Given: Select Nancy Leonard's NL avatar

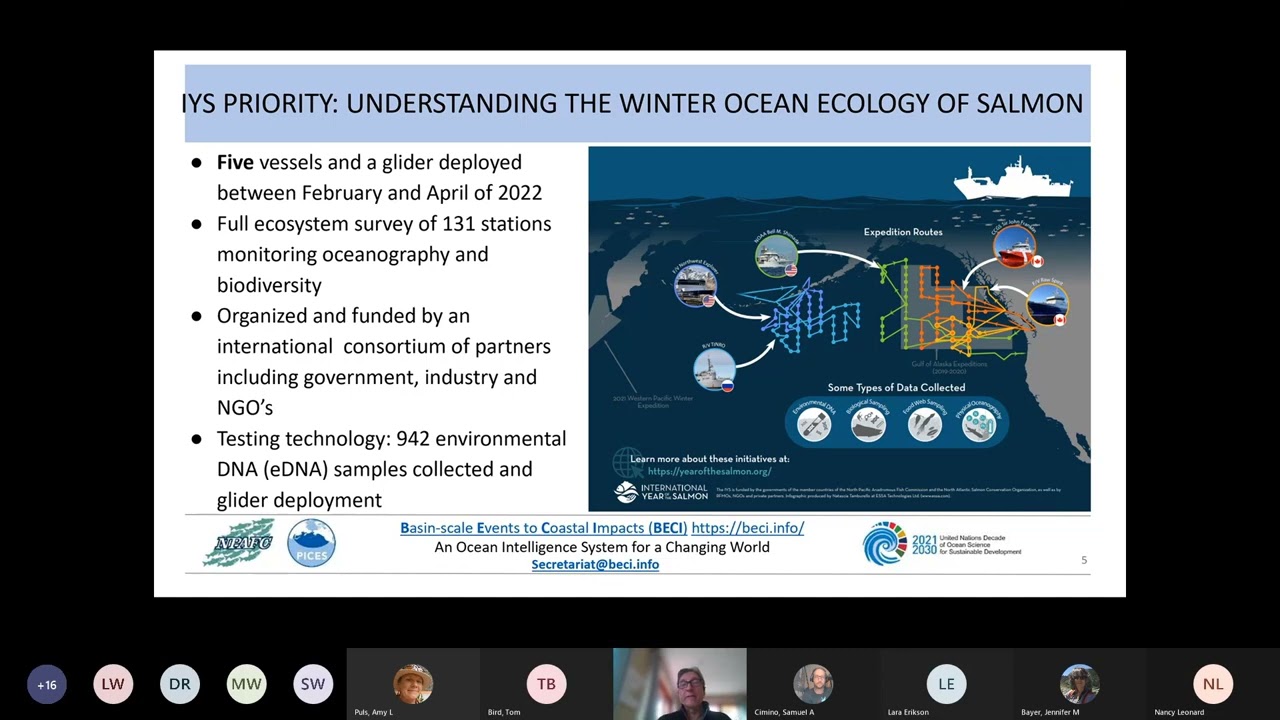Looking at the screenshot, I should click(1213, 684).
